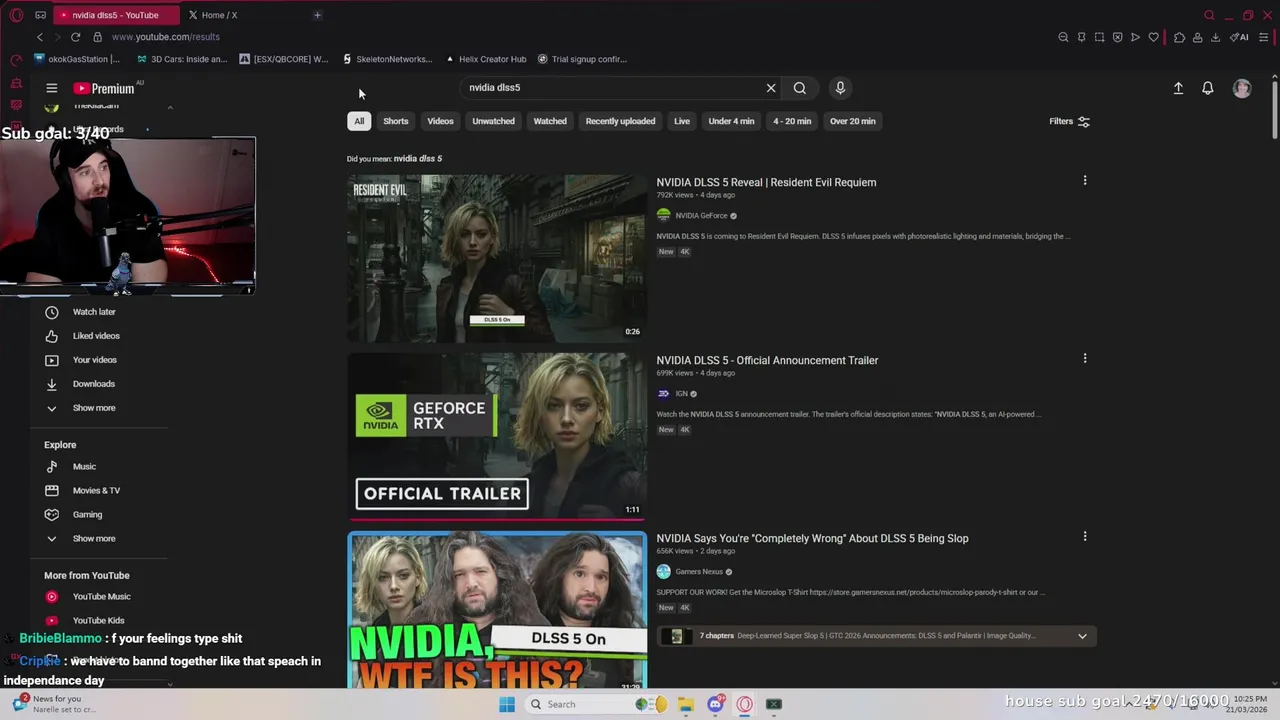Select the Over 20 min chip
Viewport: 1280px width, 720px height.
(x=852, y=121)
